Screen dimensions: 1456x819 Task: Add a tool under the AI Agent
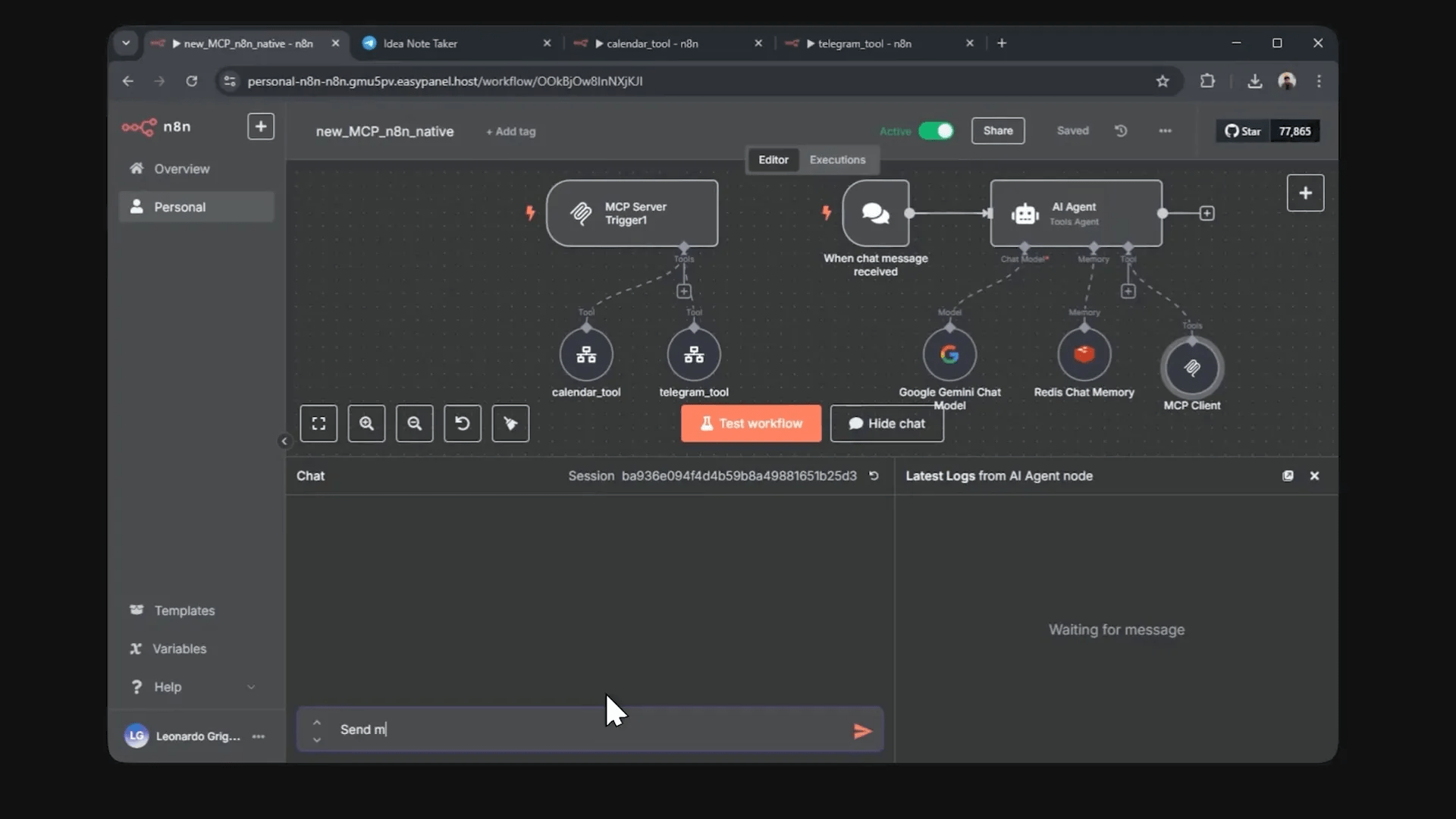tap(1128, 291)
